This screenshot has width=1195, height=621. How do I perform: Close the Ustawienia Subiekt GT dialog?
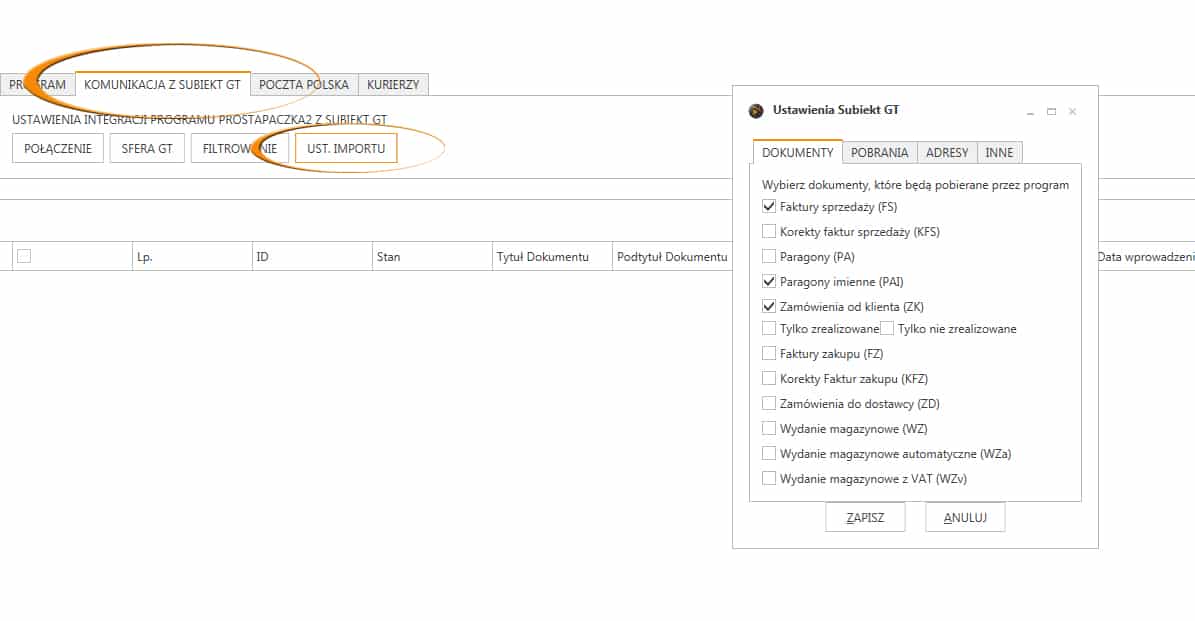1072,112
